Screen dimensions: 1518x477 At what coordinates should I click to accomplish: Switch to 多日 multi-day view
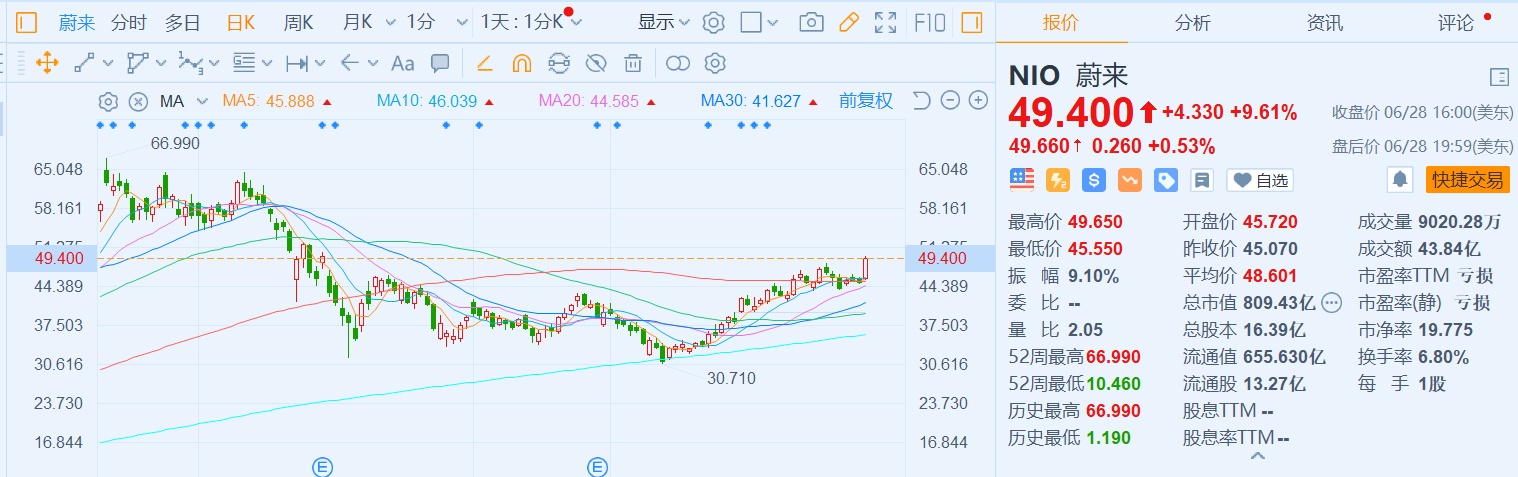[x=183, y=22]
